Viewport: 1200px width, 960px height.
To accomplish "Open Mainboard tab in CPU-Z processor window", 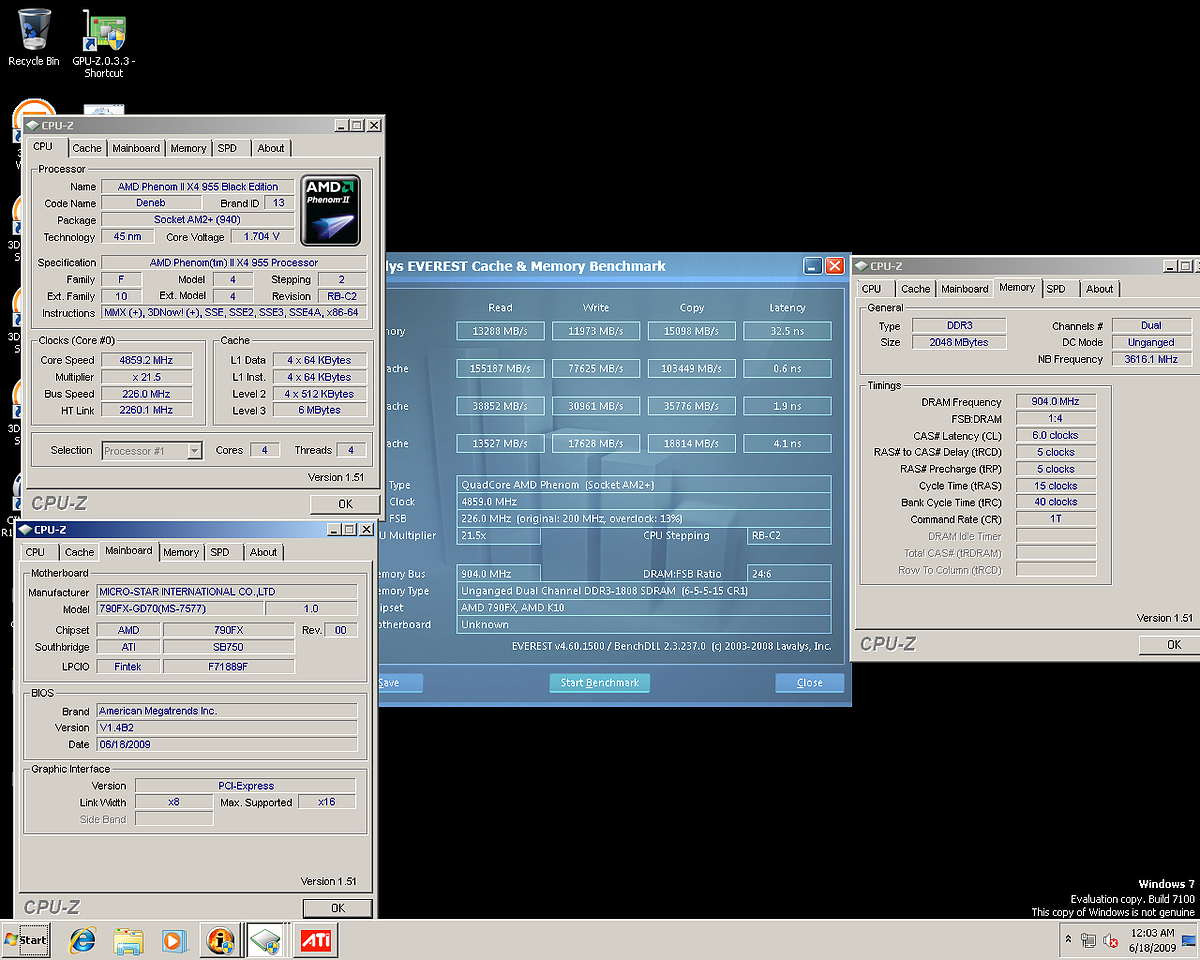I will pos(136,148).
